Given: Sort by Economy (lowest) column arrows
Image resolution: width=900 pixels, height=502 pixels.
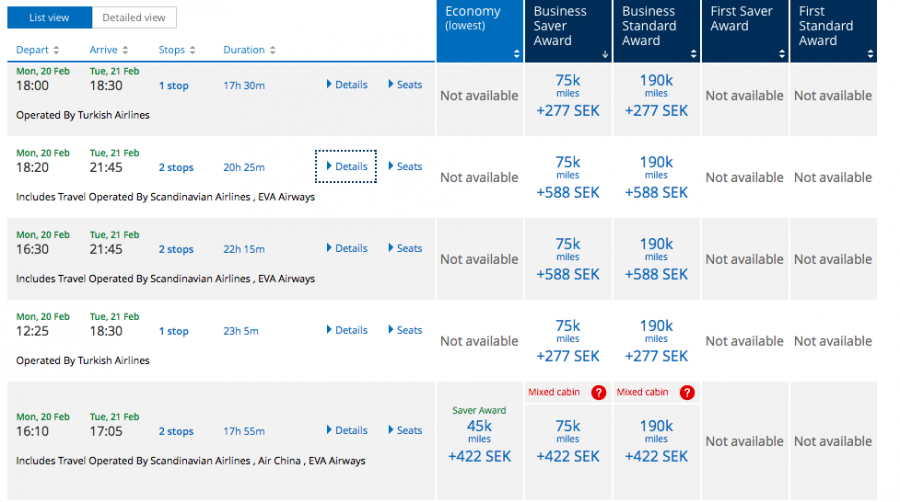Looking at the screenshot, I should [x=517, y=54].
